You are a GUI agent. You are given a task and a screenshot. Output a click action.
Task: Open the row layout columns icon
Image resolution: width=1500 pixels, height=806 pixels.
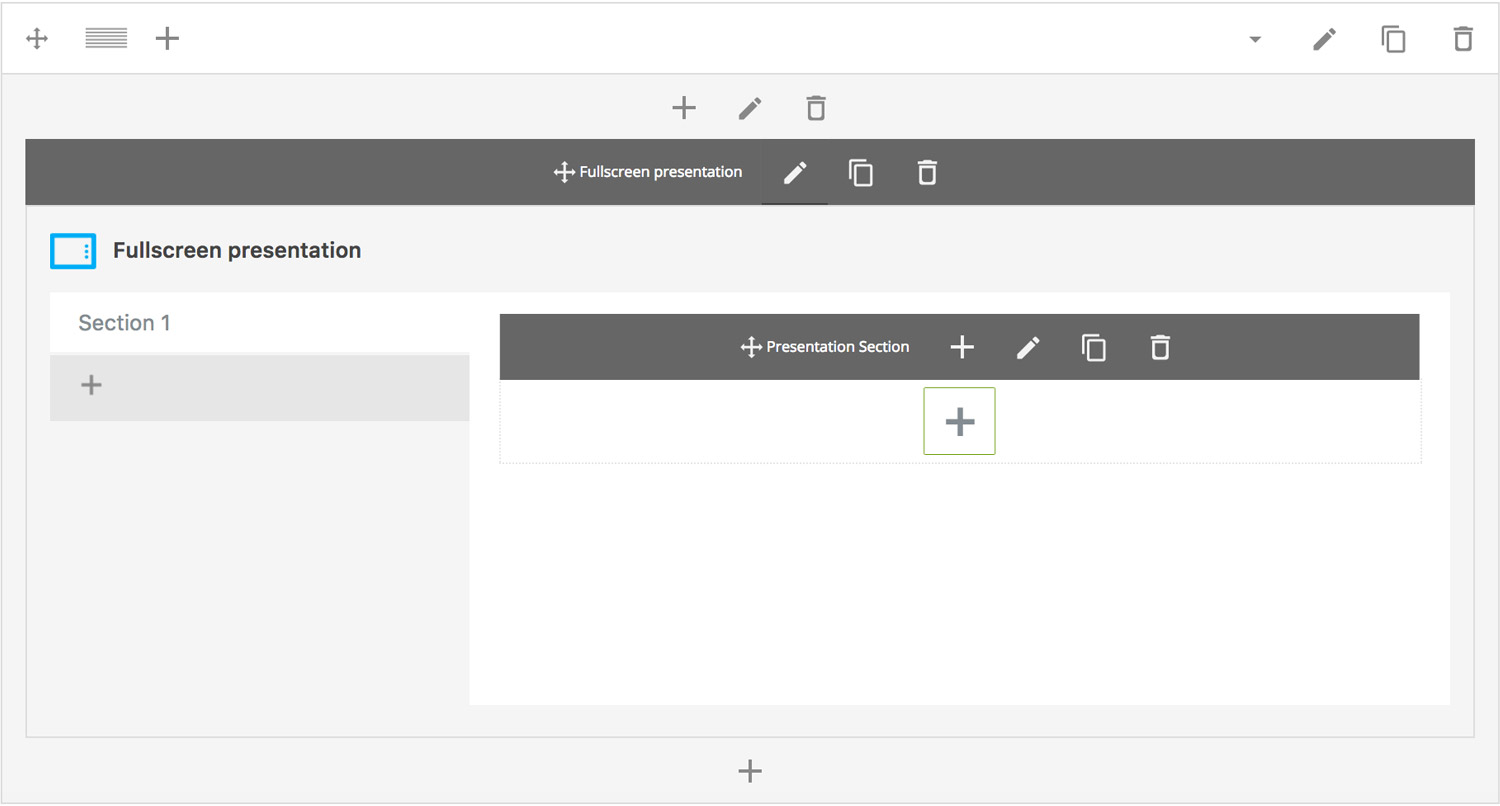(106, 39)
